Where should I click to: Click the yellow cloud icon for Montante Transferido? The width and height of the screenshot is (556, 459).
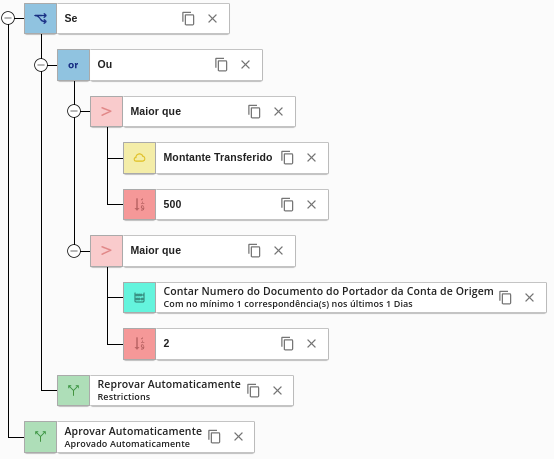[x=139, y=158]
